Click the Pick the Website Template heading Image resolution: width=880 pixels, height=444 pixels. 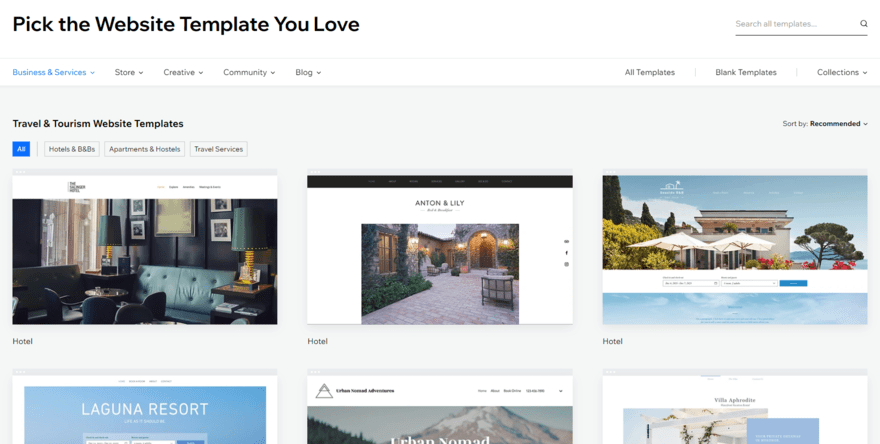(186, 24)
